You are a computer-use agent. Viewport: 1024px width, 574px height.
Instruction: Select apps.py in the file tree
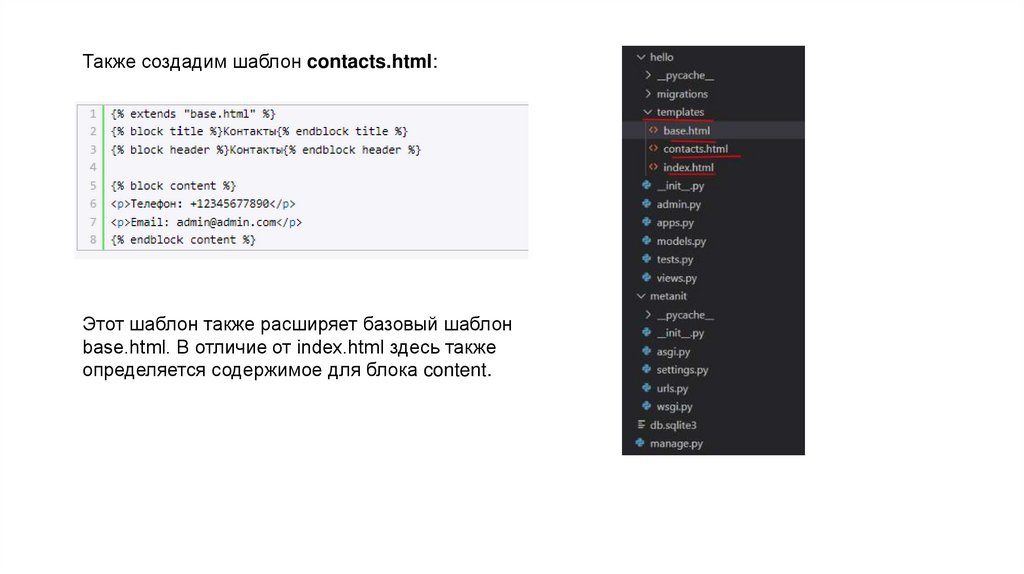[675, 223]
